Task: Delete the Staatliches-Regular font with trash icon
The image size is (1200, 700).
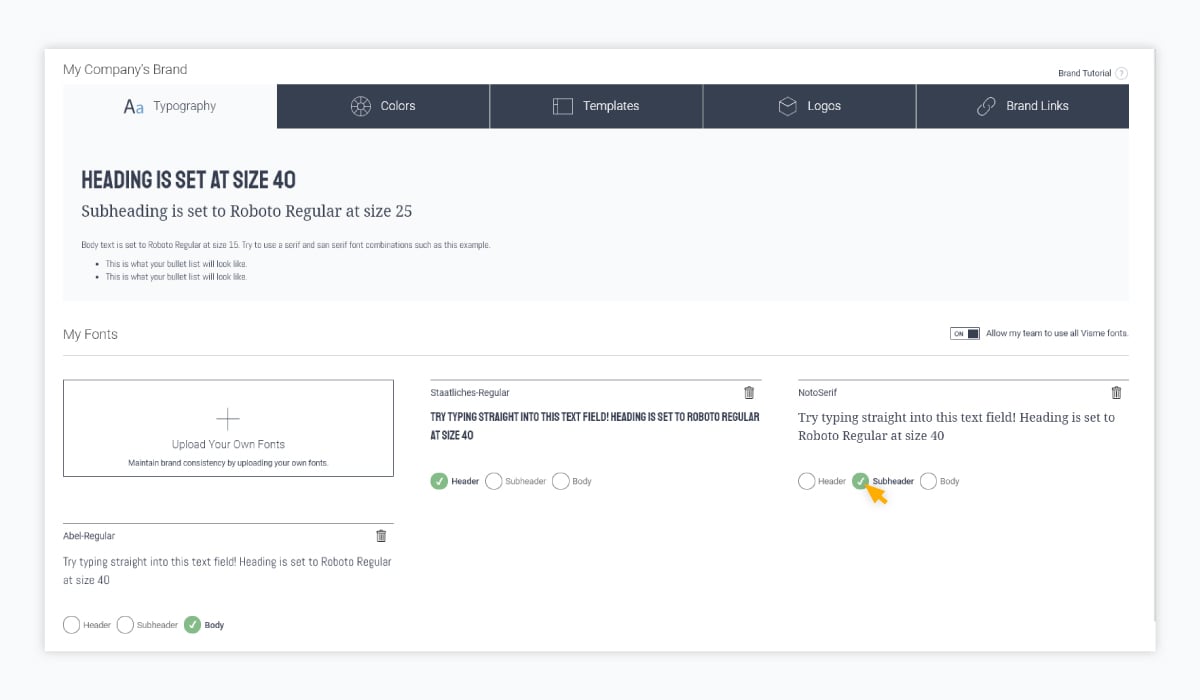Action: point(749,393)
